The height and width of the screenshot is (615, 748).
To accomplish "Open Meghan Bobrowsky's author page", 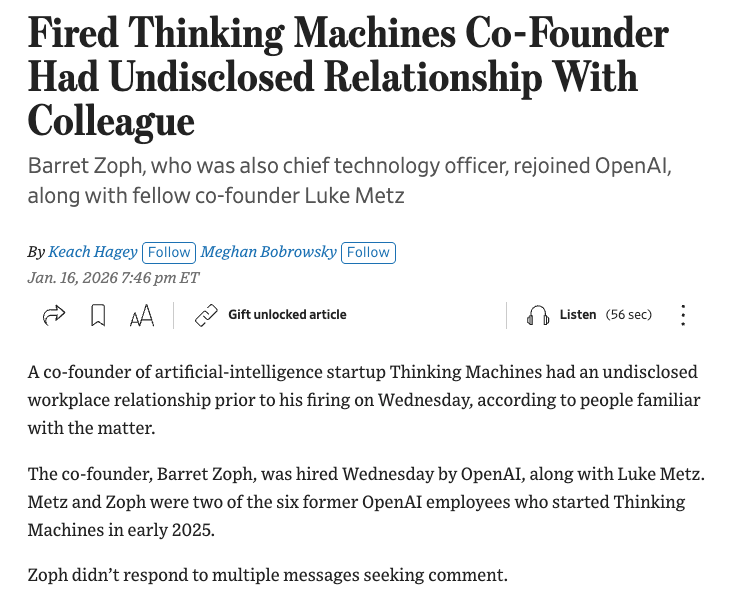I will pyautogui.click(x=269, y=251).
